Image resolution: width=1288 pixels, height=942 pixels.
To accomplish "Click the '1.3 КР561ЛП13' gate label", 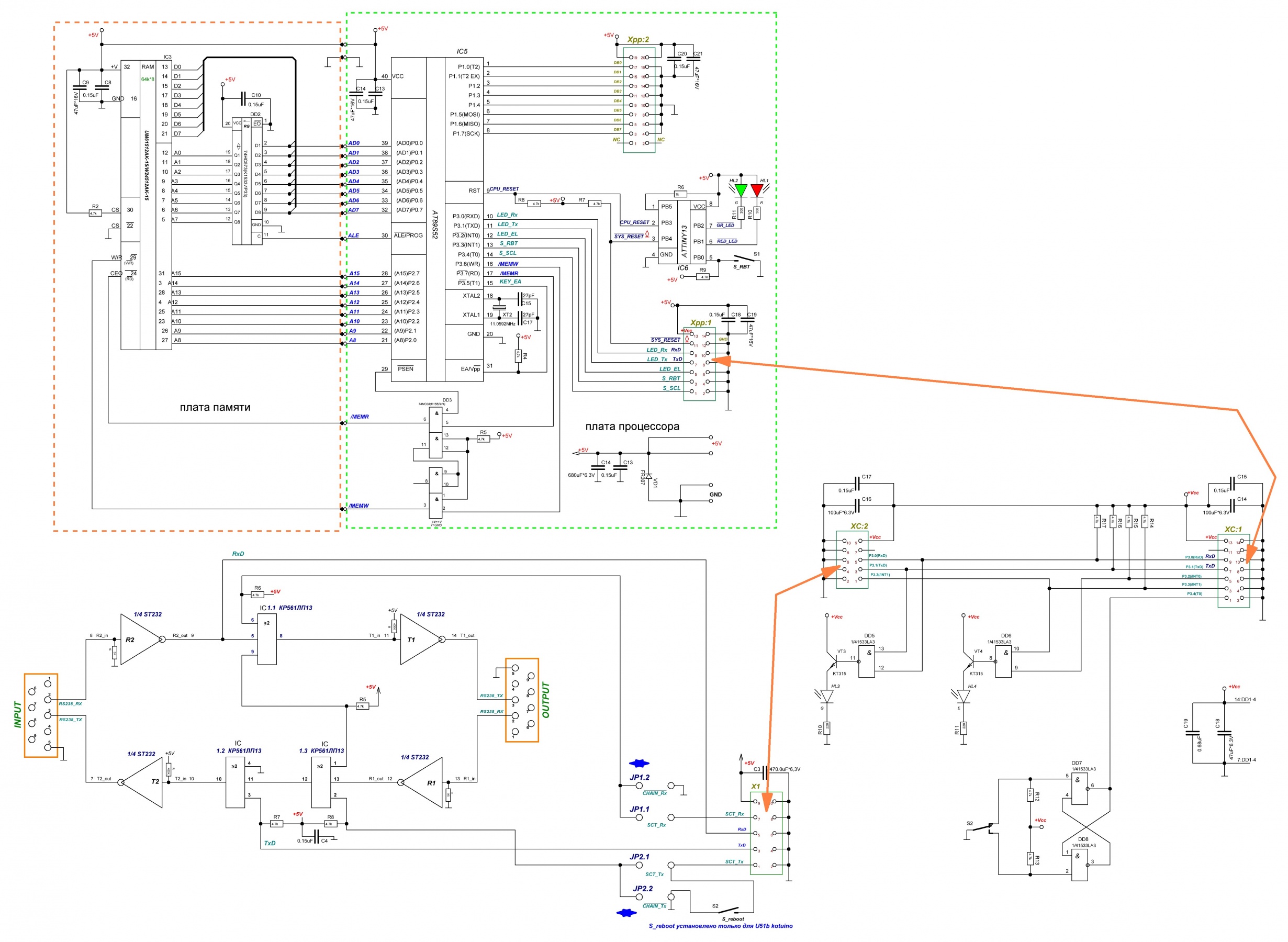I will click(321, 751).
